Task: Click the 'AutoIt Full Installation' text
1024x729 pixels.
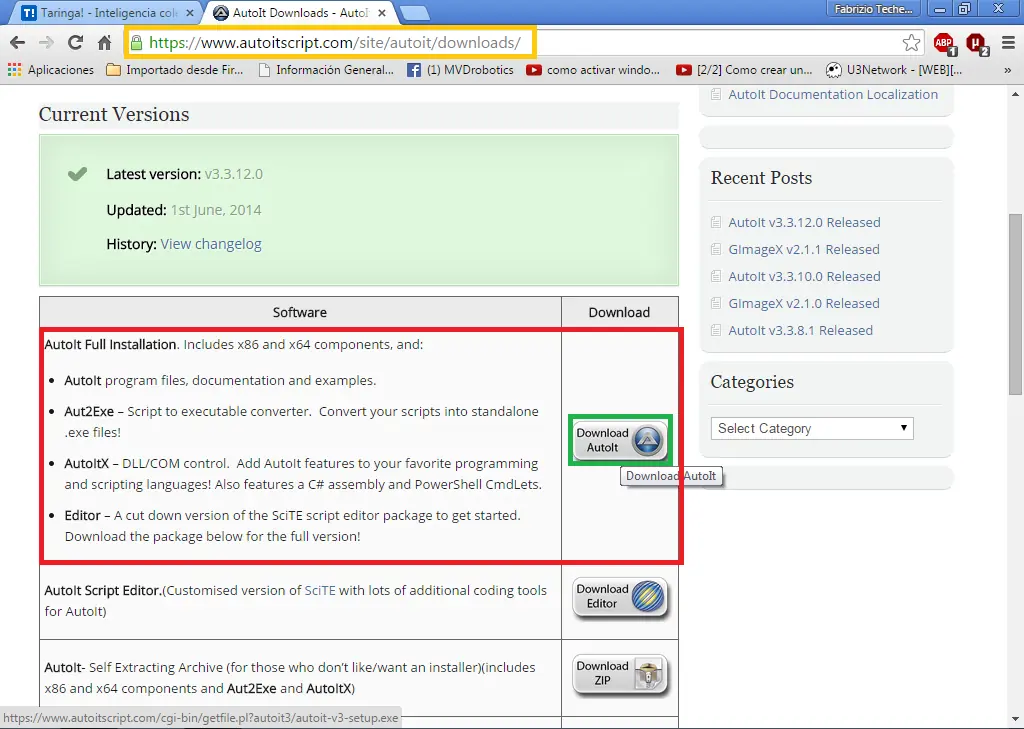Action: pos(110,344)
